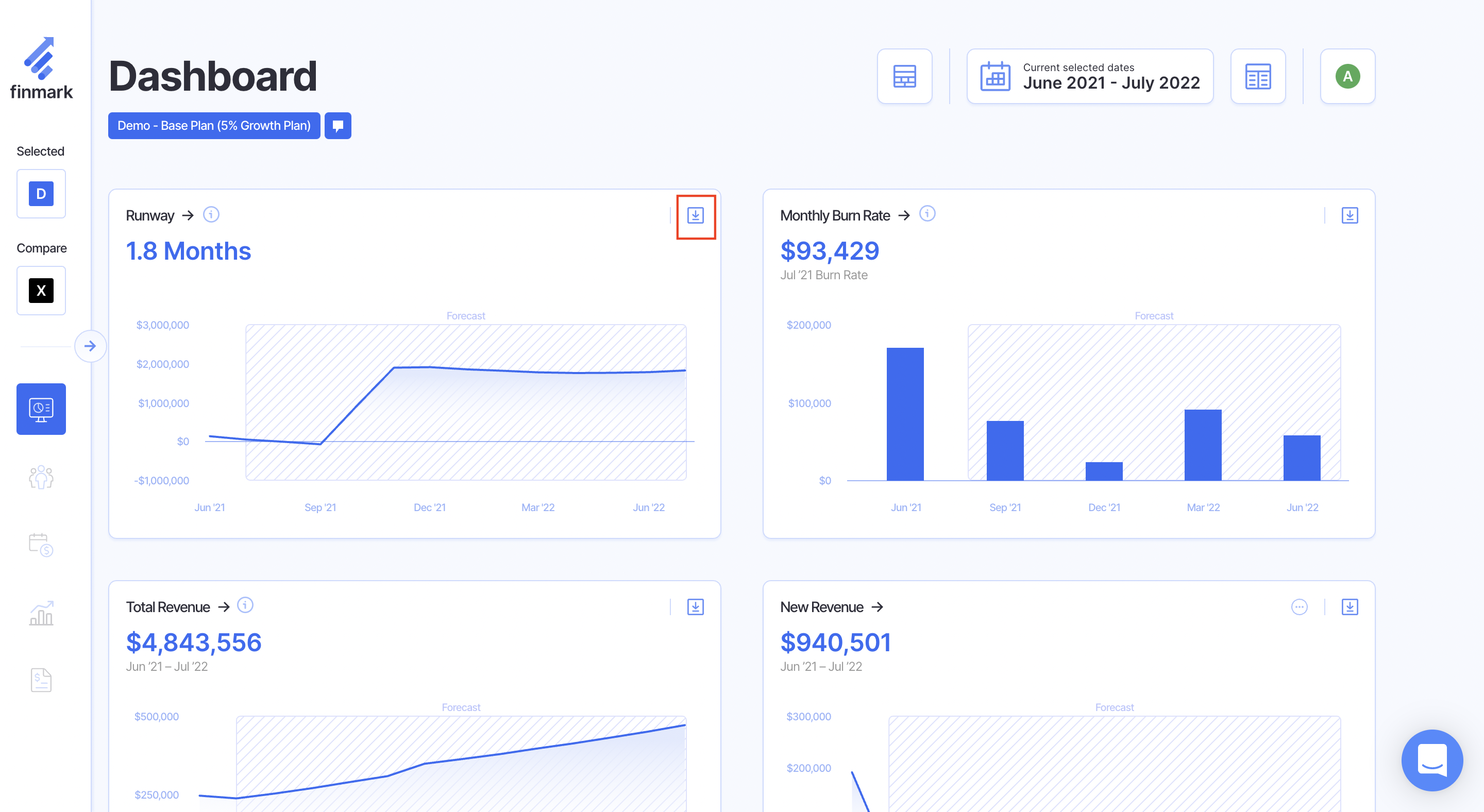Download the Monthly Burn Rate chart
Viewport: 1484px width, 812px height.
[x=1349, y=216]
